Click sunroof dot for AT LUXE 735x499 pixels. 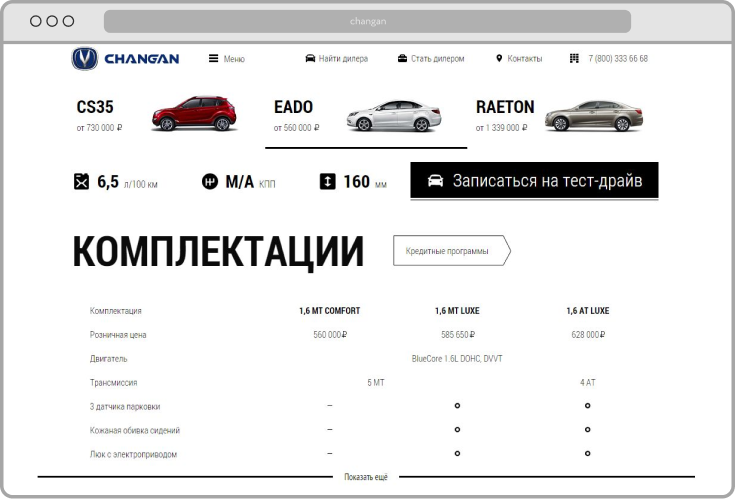click(x=587, y=454)
